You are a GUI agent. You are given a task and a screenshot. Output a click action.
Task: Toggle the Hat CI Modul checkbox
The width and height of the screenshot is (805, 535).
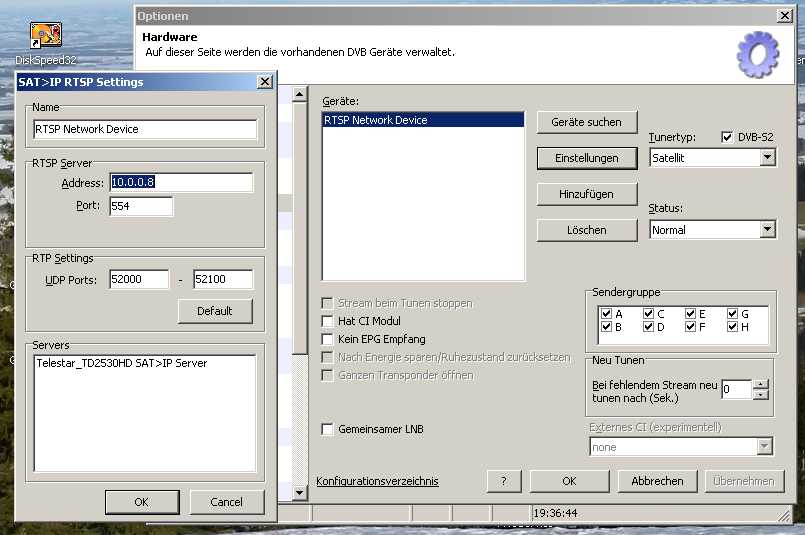click(327, 321)
